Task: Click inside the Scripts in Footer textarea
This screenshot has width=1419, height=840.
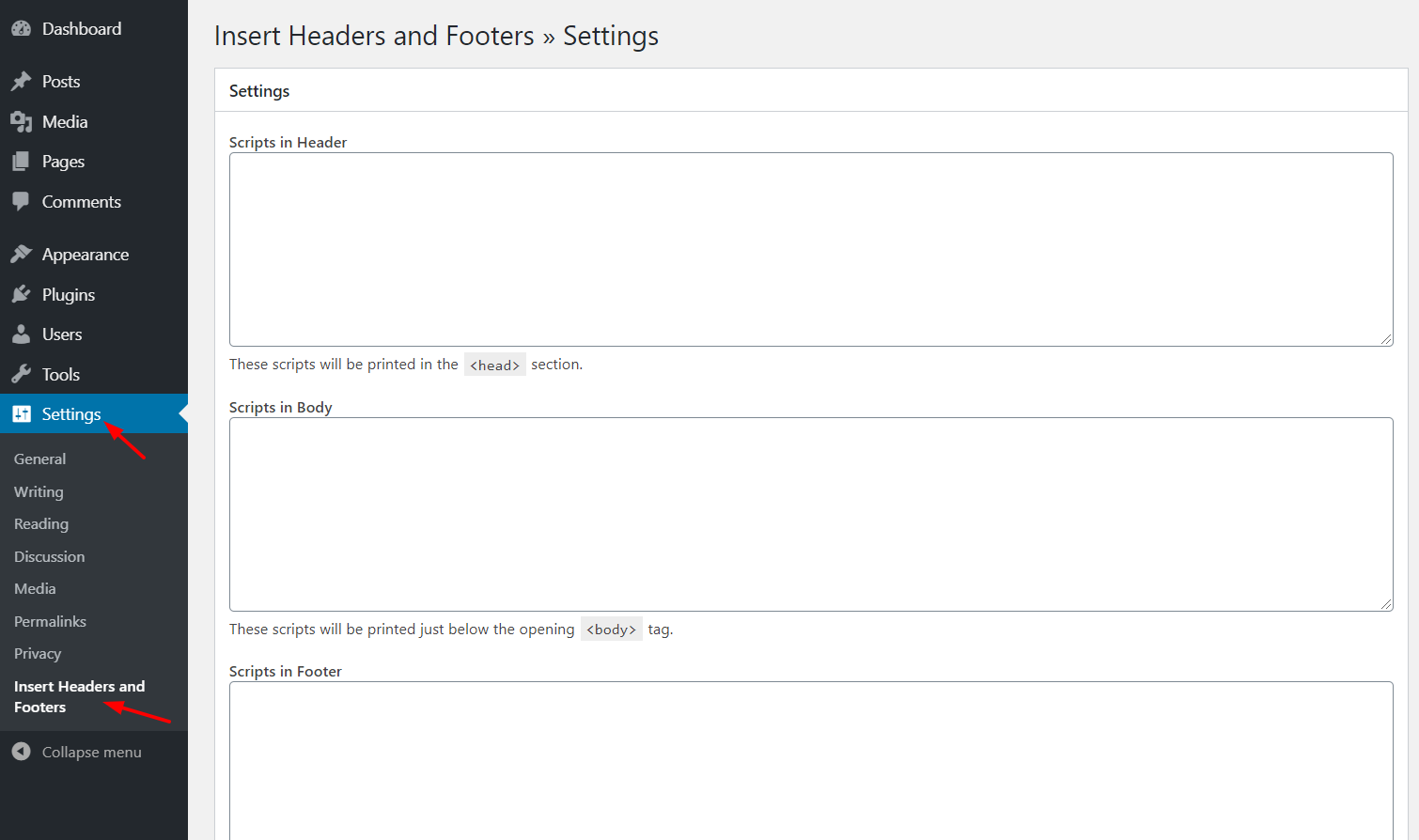Action: pos(811,760)
